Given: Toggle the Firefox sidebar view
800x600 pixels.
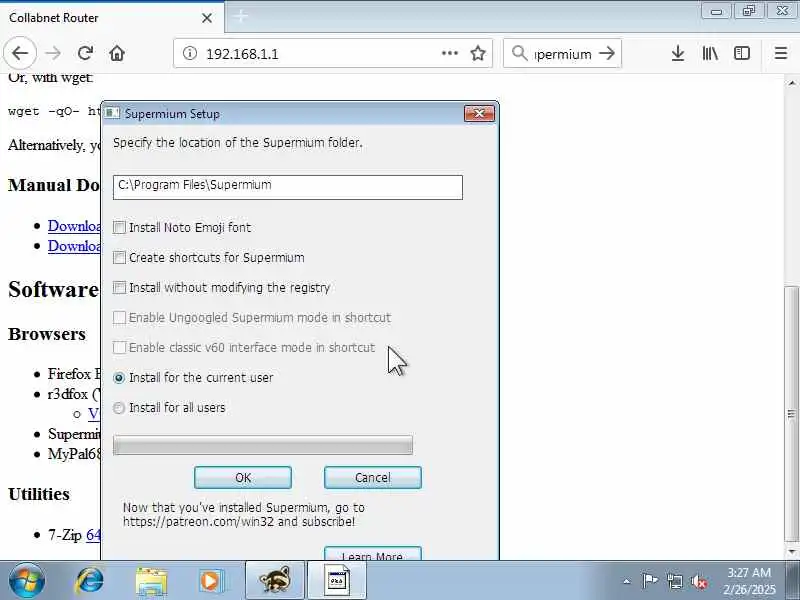Looking at the screenshot, I should 742,53.
